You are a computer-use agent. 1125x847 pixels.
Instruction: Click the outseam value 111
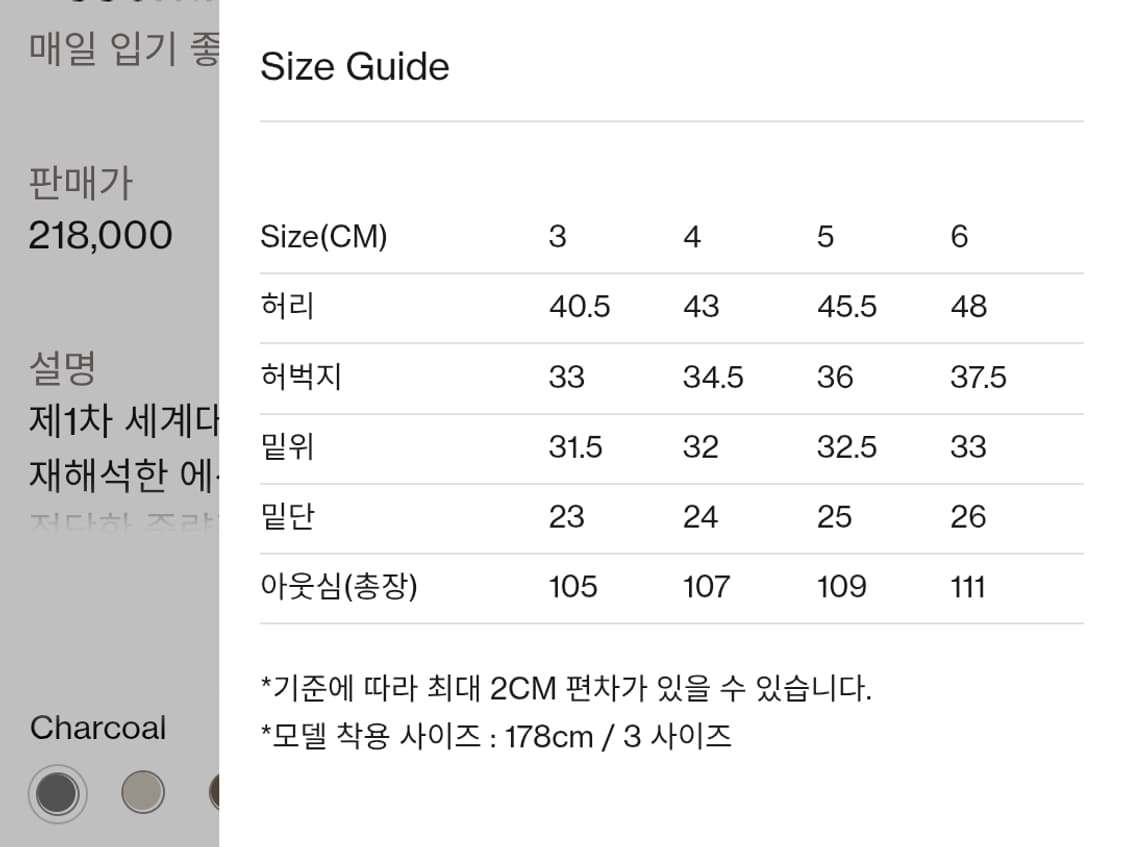tap(967, 588)
